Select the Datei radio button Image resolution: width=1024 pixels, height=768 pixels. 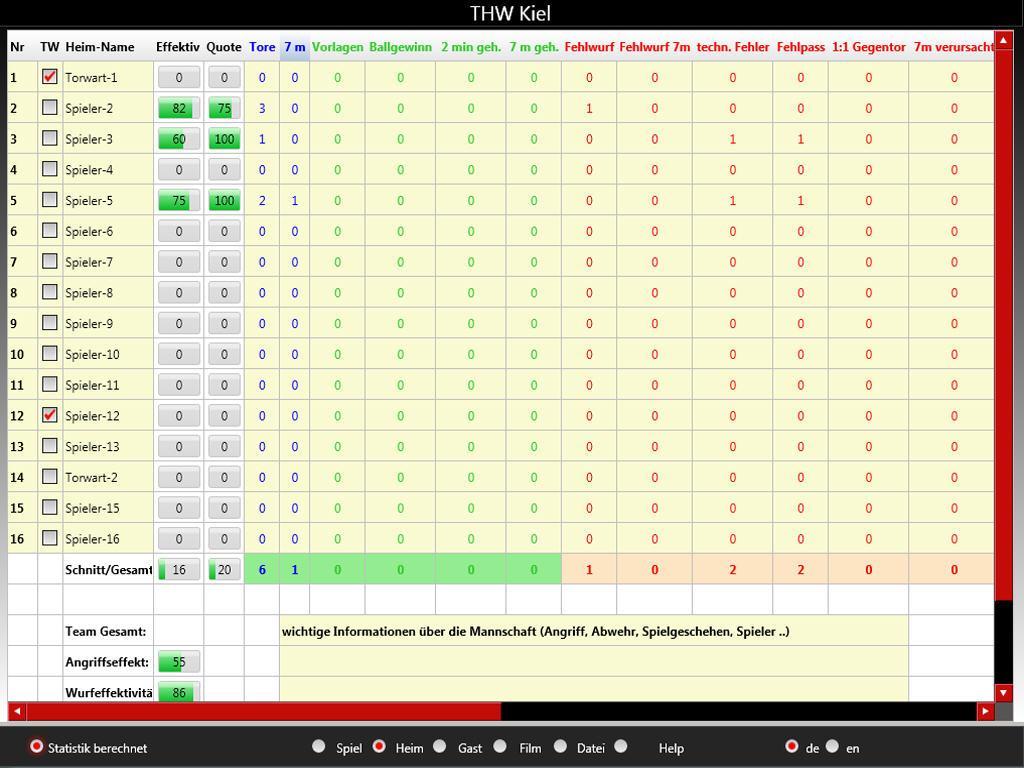click(x=560, y=746)
